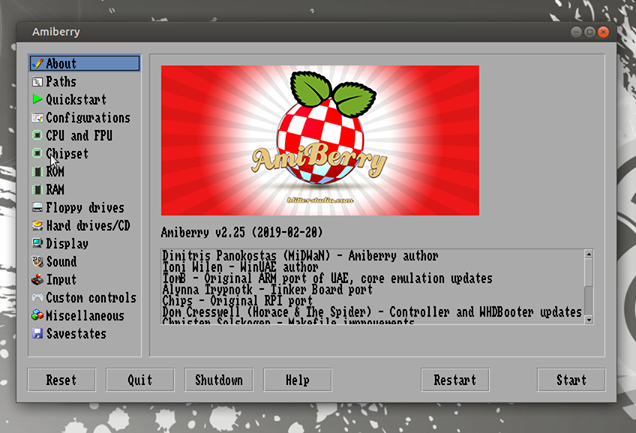Click the AmiBerry logo banner image
The height and width of the screenshot is (433, 636).
click(320, 140)
